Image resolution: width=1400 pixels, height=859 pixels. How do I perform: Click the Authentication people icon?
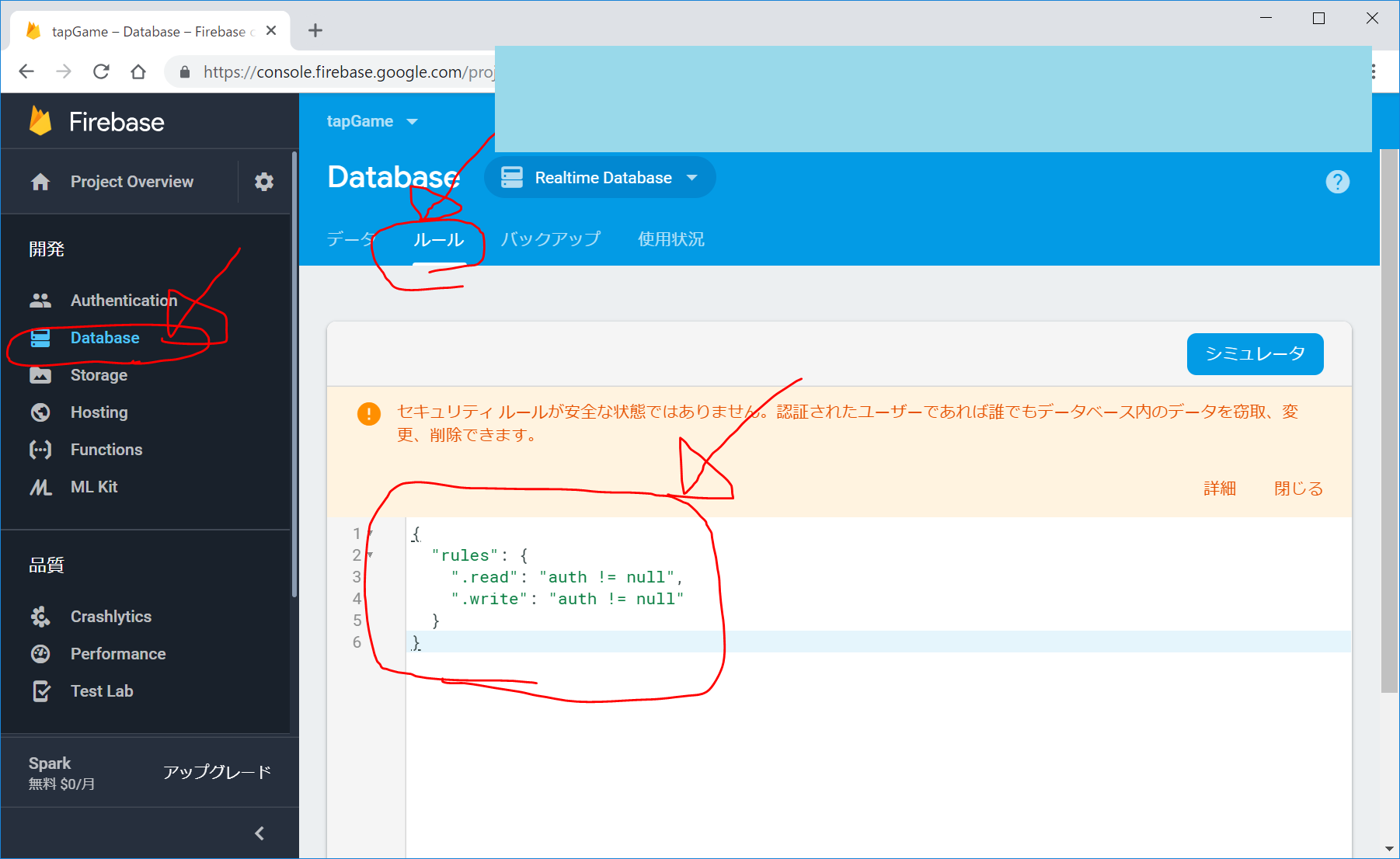40,301
